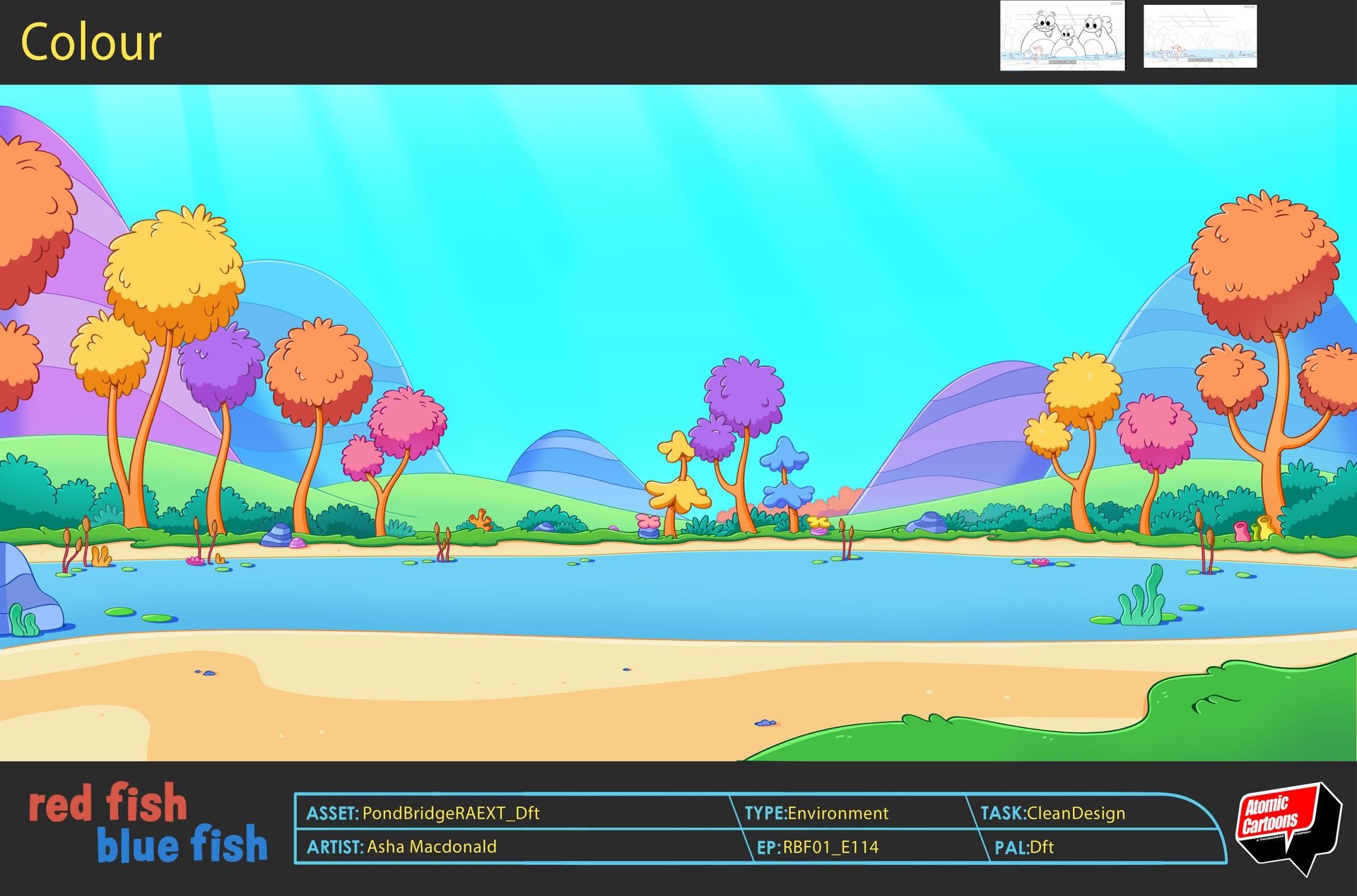This screenshot has height=896, width=1357.
Task: Click the ARTIST Asha Macdonald field
Action: (401, 847)
